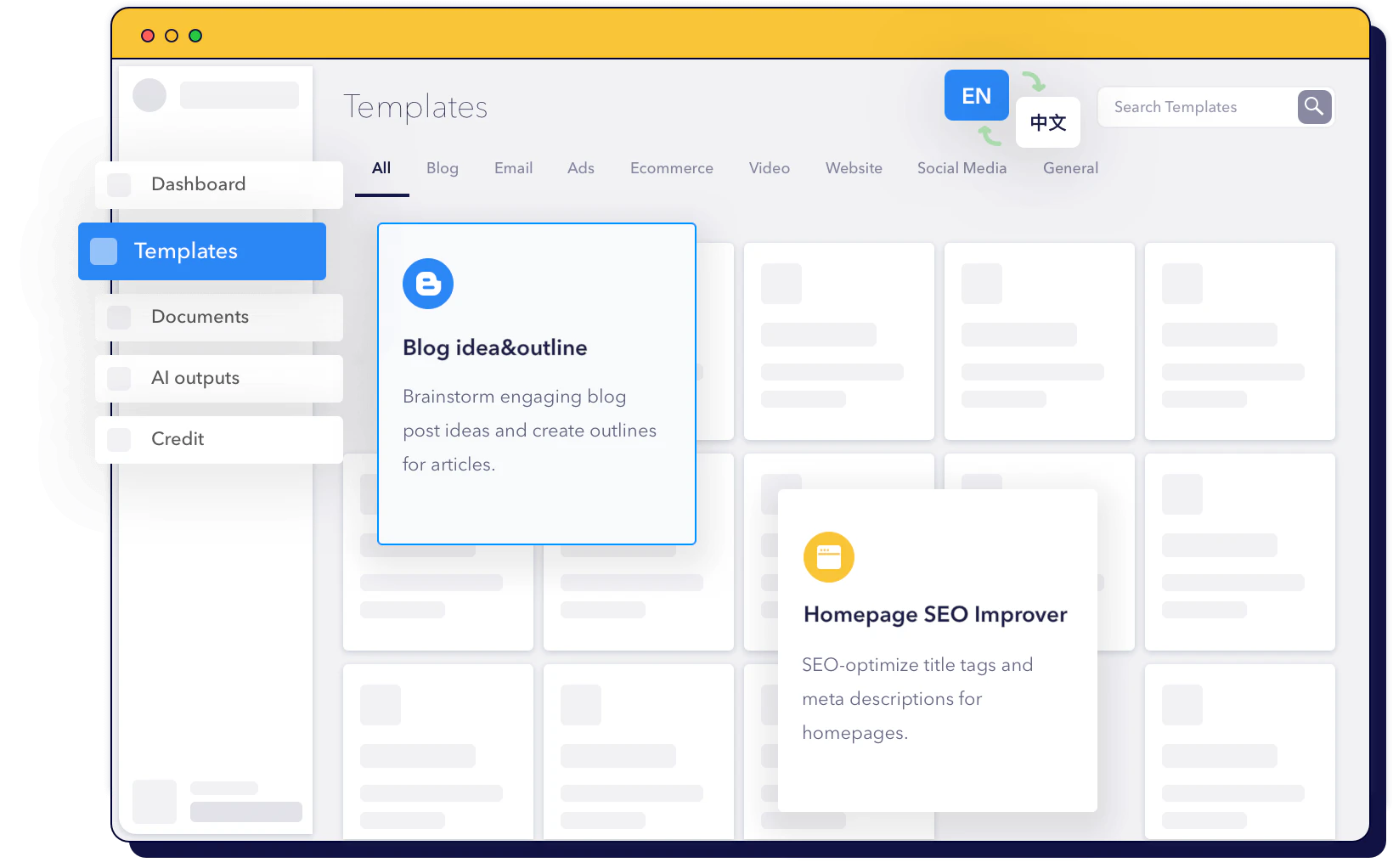Click the icon beside Documents

[x=119, y=318]
